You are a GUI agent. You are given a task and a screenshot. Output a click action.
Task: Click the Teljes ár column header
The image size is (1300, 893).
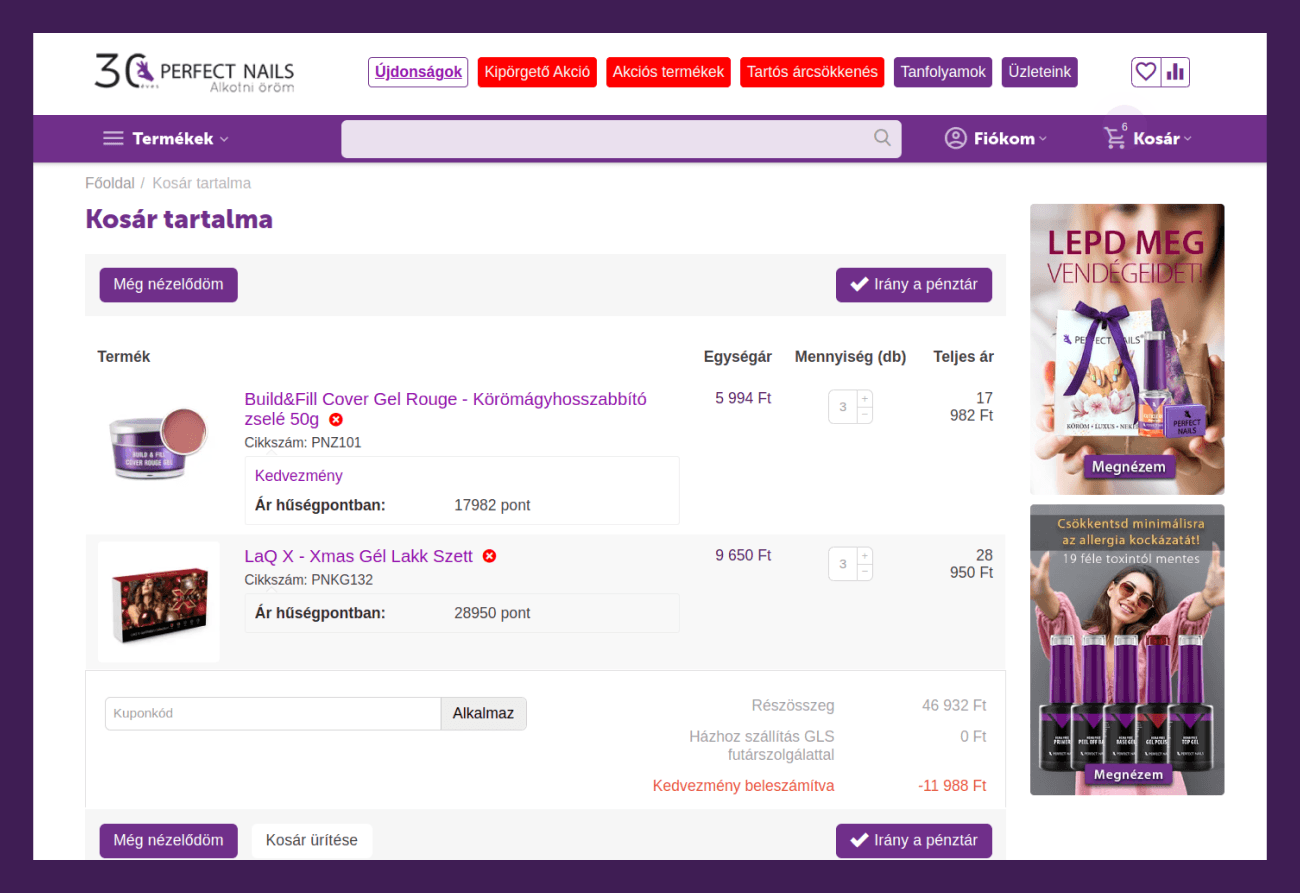963,357
